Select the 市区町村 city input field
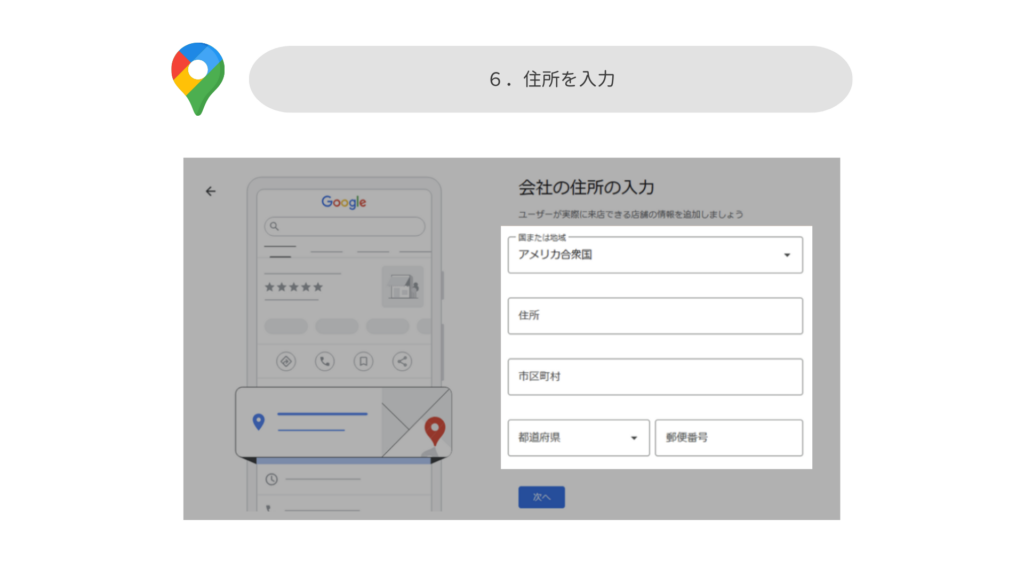The width and height of the screenshot is (1024, 576). 655,377
